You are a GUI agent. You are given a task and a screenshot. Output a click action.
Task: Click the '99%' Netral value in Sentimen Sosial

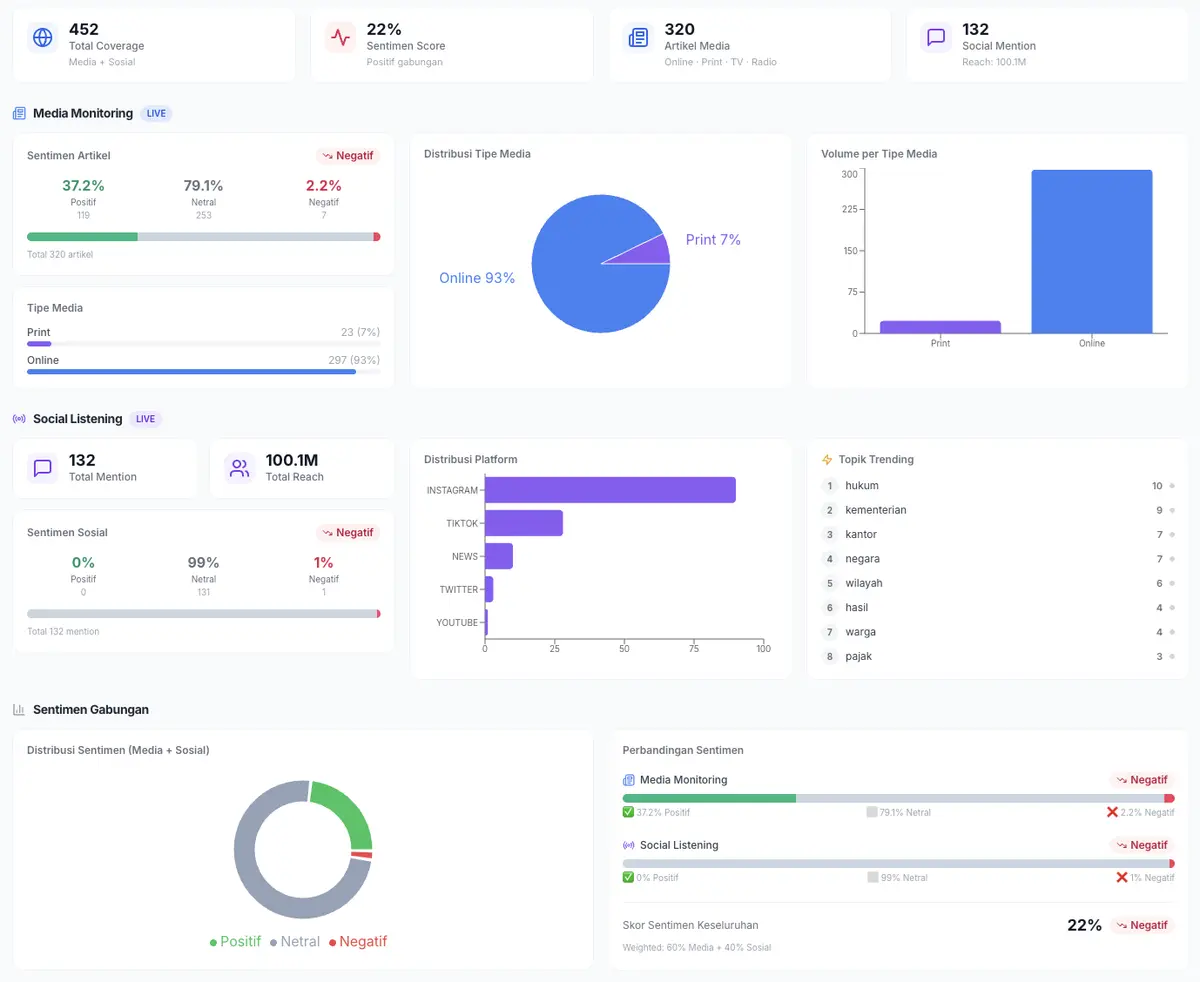pos(204,563)
